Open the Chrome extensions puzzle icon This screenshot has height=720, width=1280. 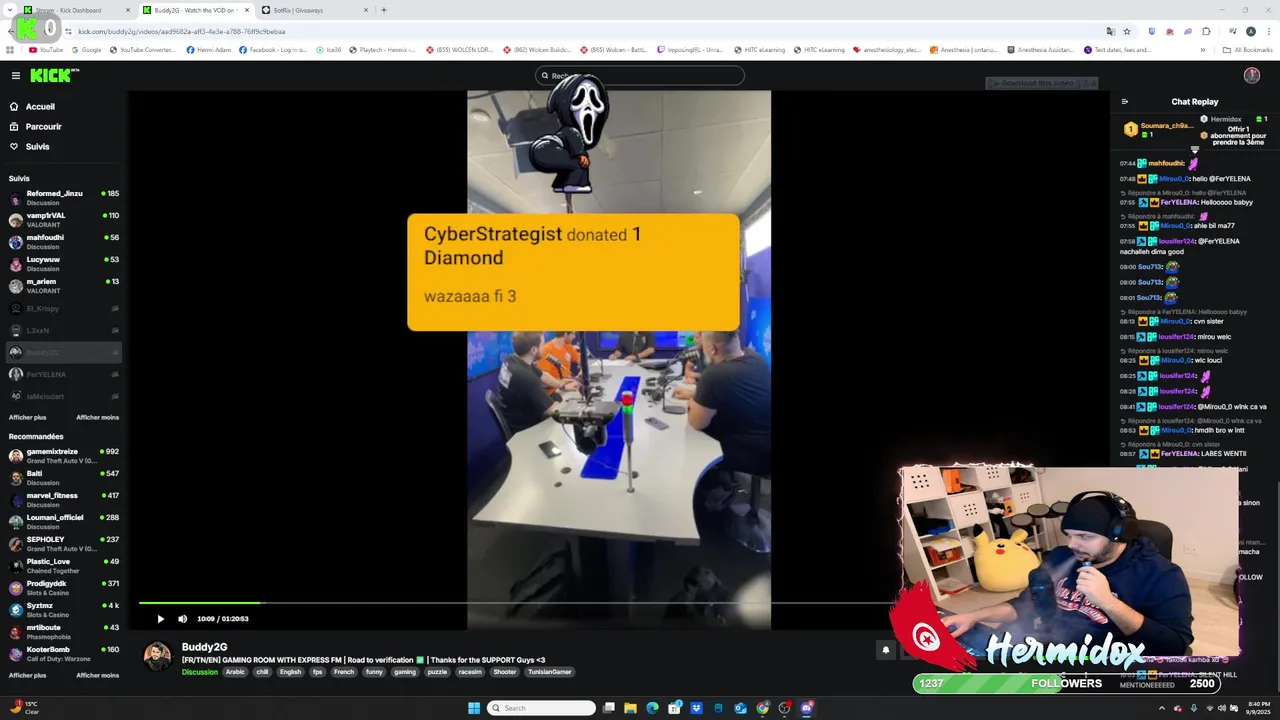(1206, 31)
